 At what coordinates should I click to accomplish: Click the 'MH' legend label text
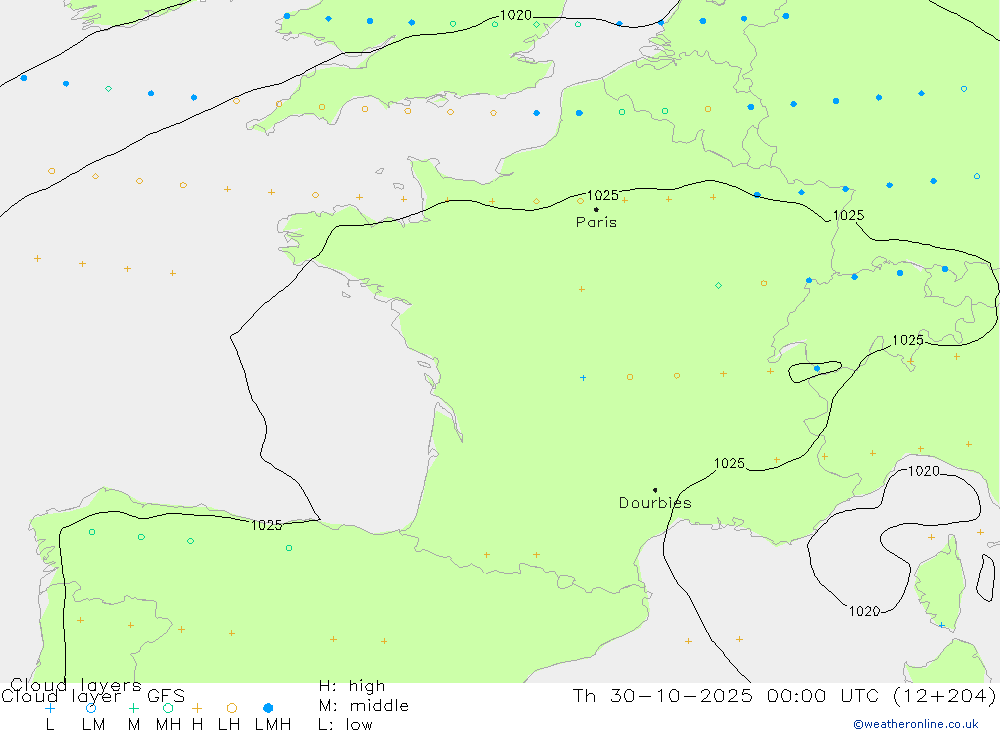pos(168,725)
